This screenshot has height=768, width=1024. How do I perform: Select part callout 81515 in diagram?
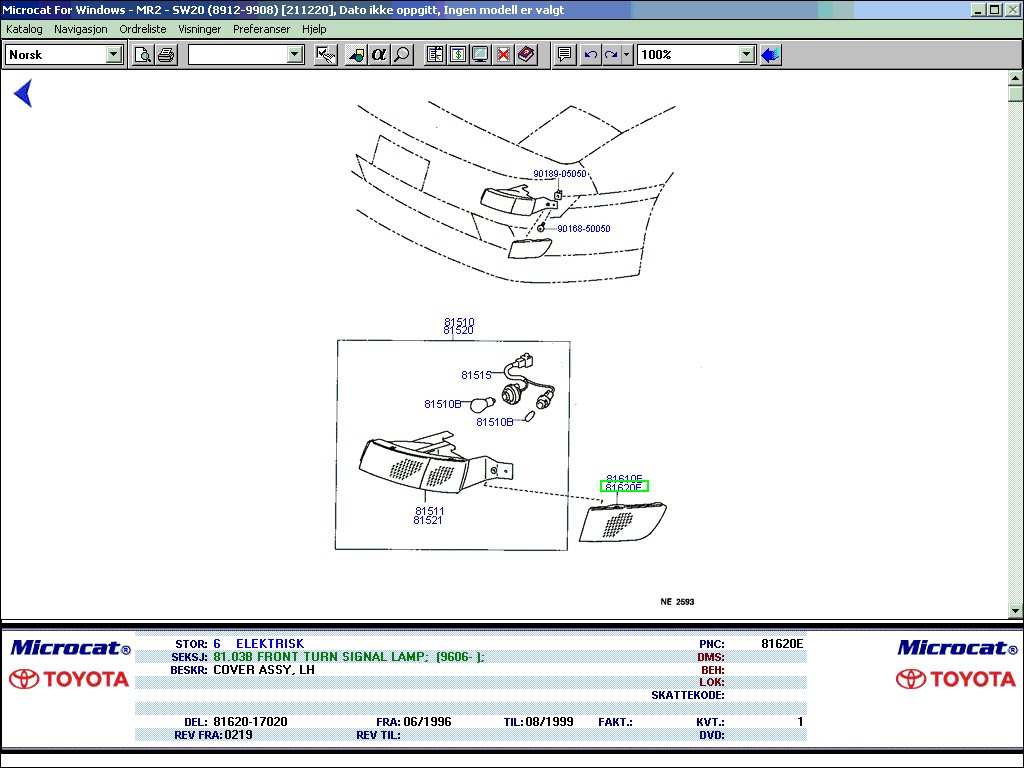click(x=476, y=375)
